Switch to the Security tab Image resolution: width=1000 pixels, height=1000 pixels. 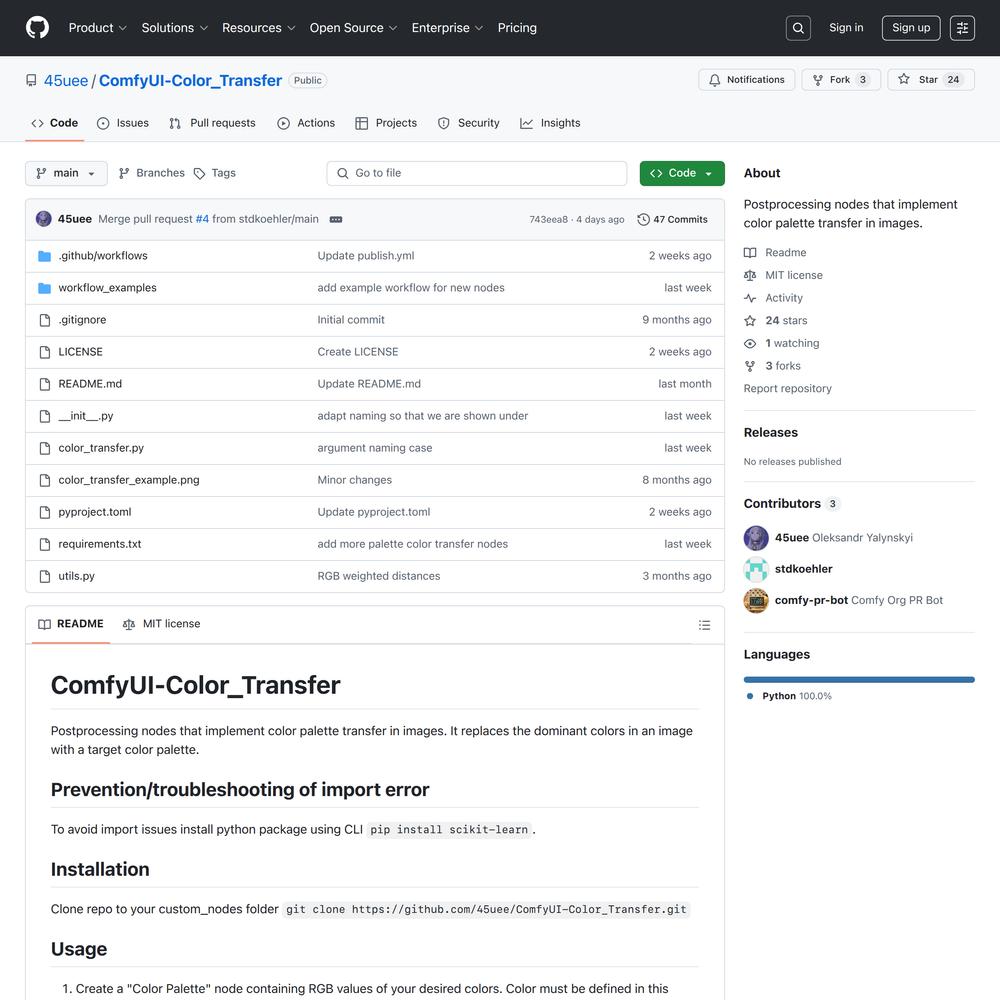pos(468,123)
